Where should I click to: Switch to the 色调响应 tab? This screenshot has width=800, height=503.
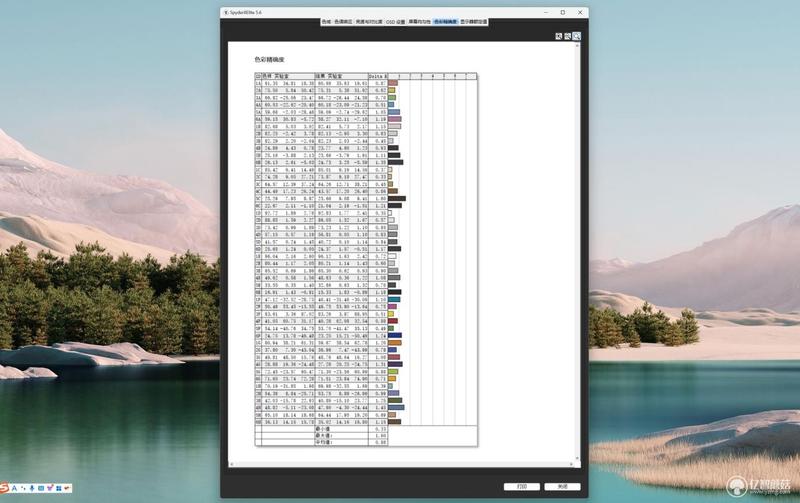coord(343,22)
